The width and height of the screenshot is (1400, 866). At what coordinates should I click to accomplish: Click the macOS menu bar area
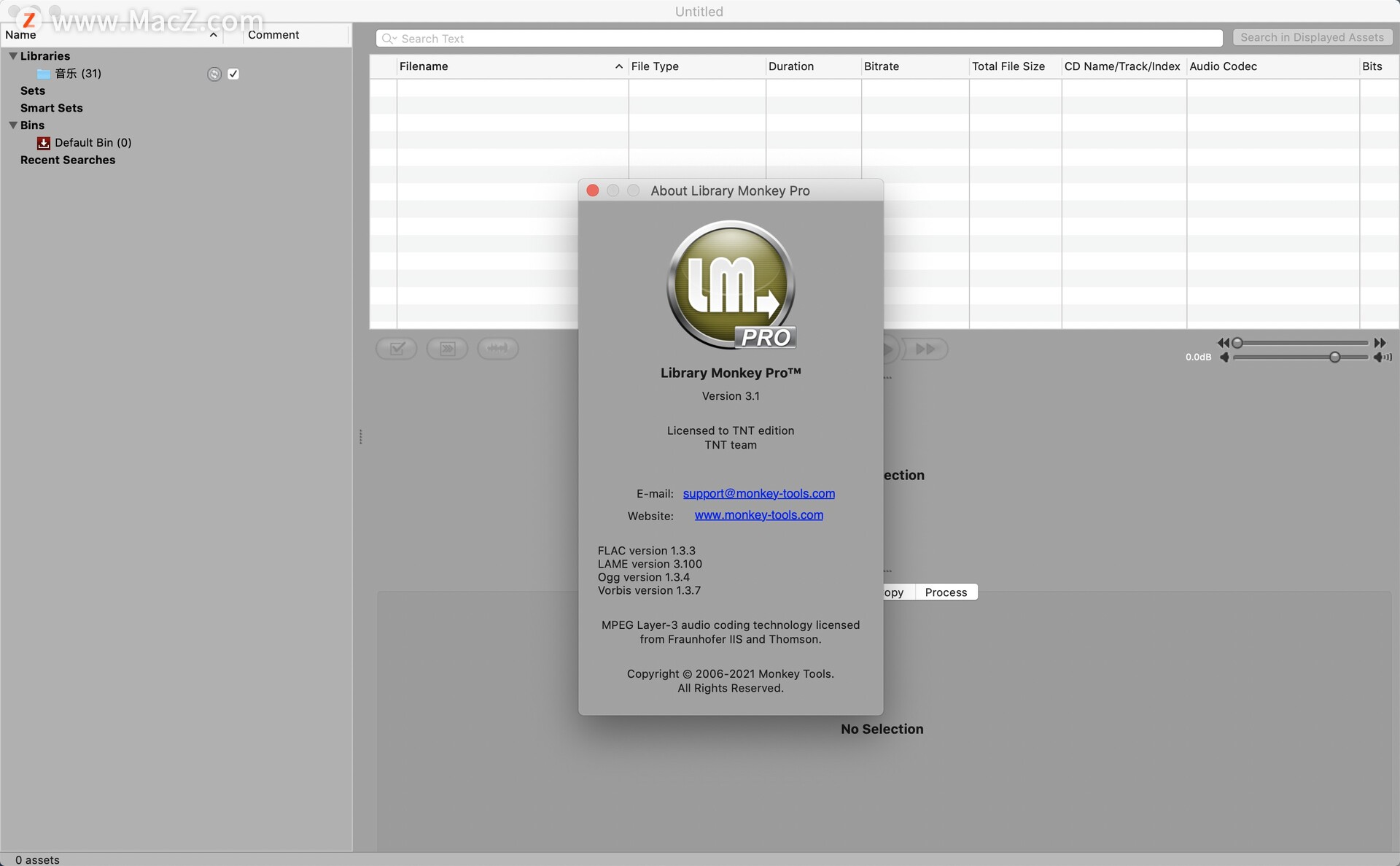coord(700,12)
